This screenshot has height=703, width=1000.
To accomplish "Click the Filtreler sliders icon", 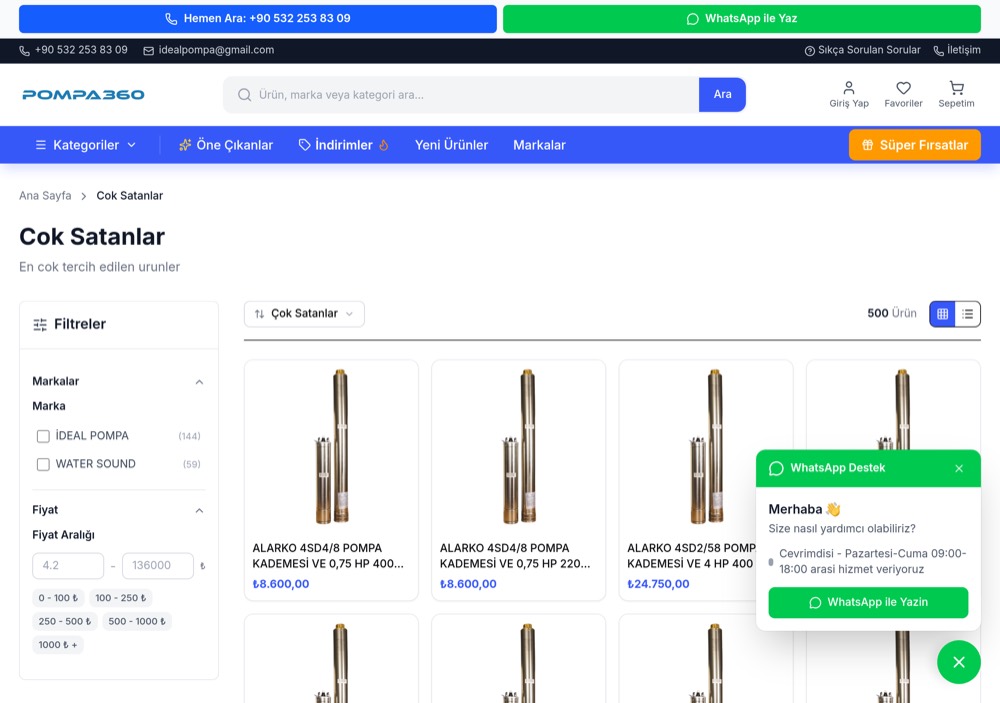I will pyautogui.click(x=40, y=325).
